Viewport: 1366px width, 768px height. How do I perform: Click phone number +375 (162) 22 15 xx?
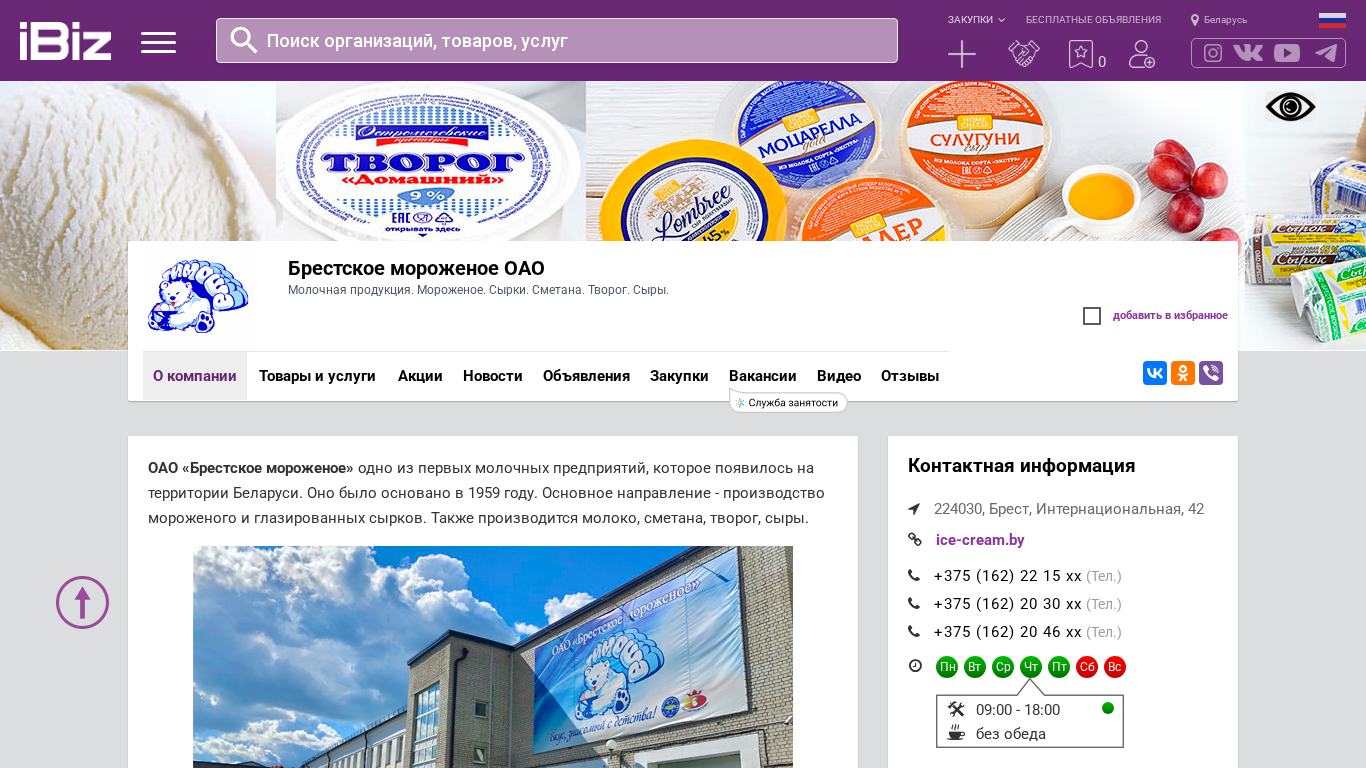[x=1008, y=576]
